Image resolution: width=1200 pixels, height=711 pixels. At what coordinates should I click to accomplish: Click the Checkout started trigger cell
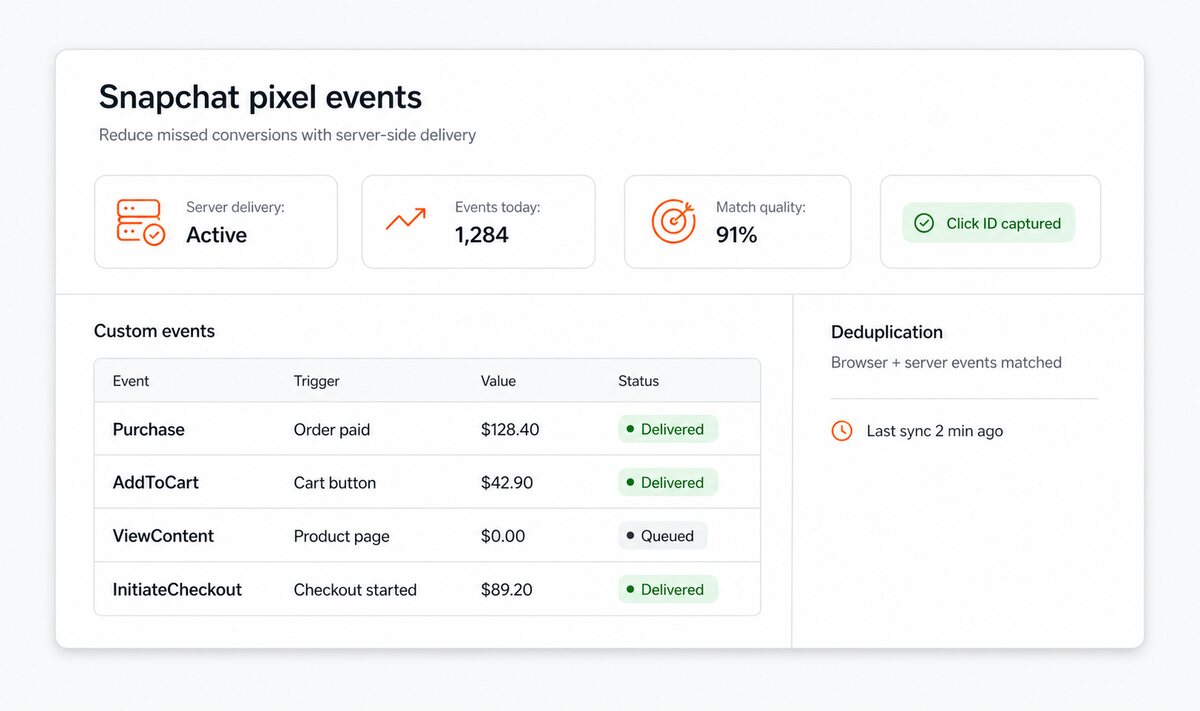[x=355, y=590]
